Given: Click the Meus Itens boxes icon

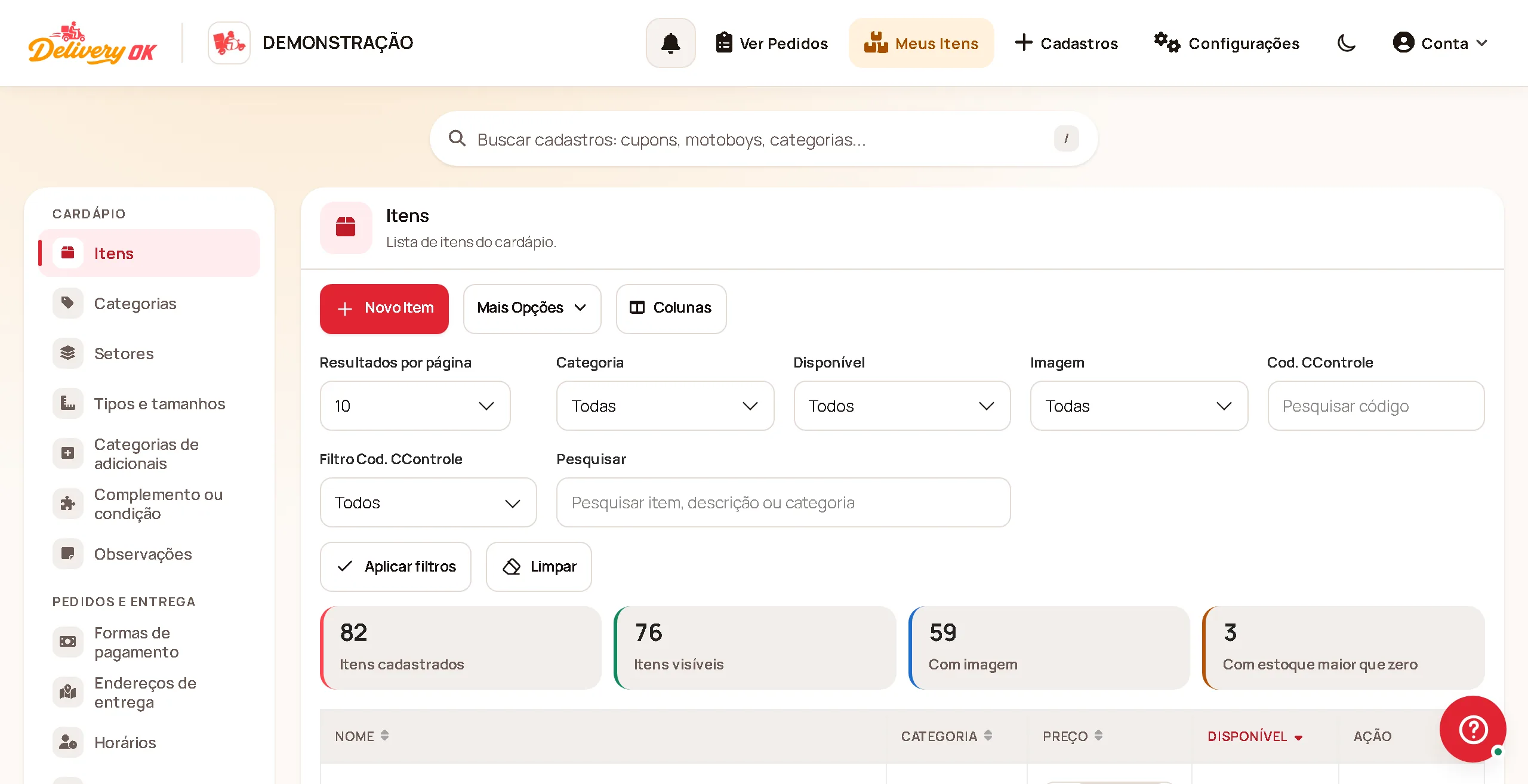Looking at the screenshot, I should tap(876, 43).
